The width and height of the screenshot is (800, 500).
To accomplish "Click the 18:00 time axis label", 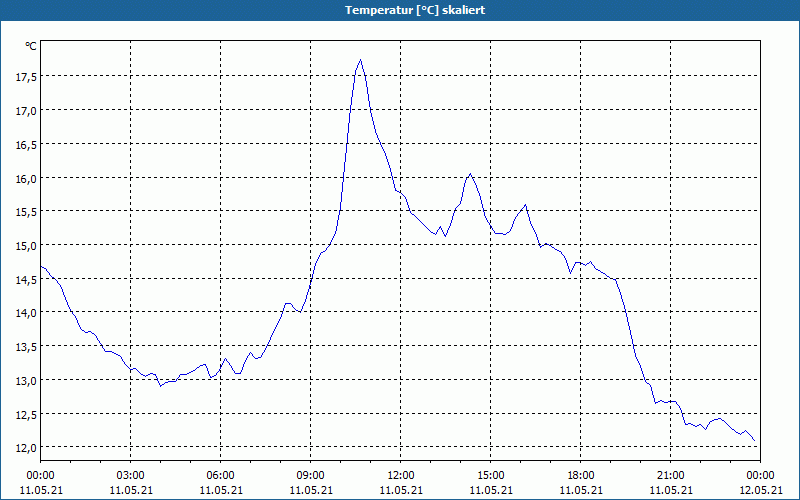I will 581,476.
